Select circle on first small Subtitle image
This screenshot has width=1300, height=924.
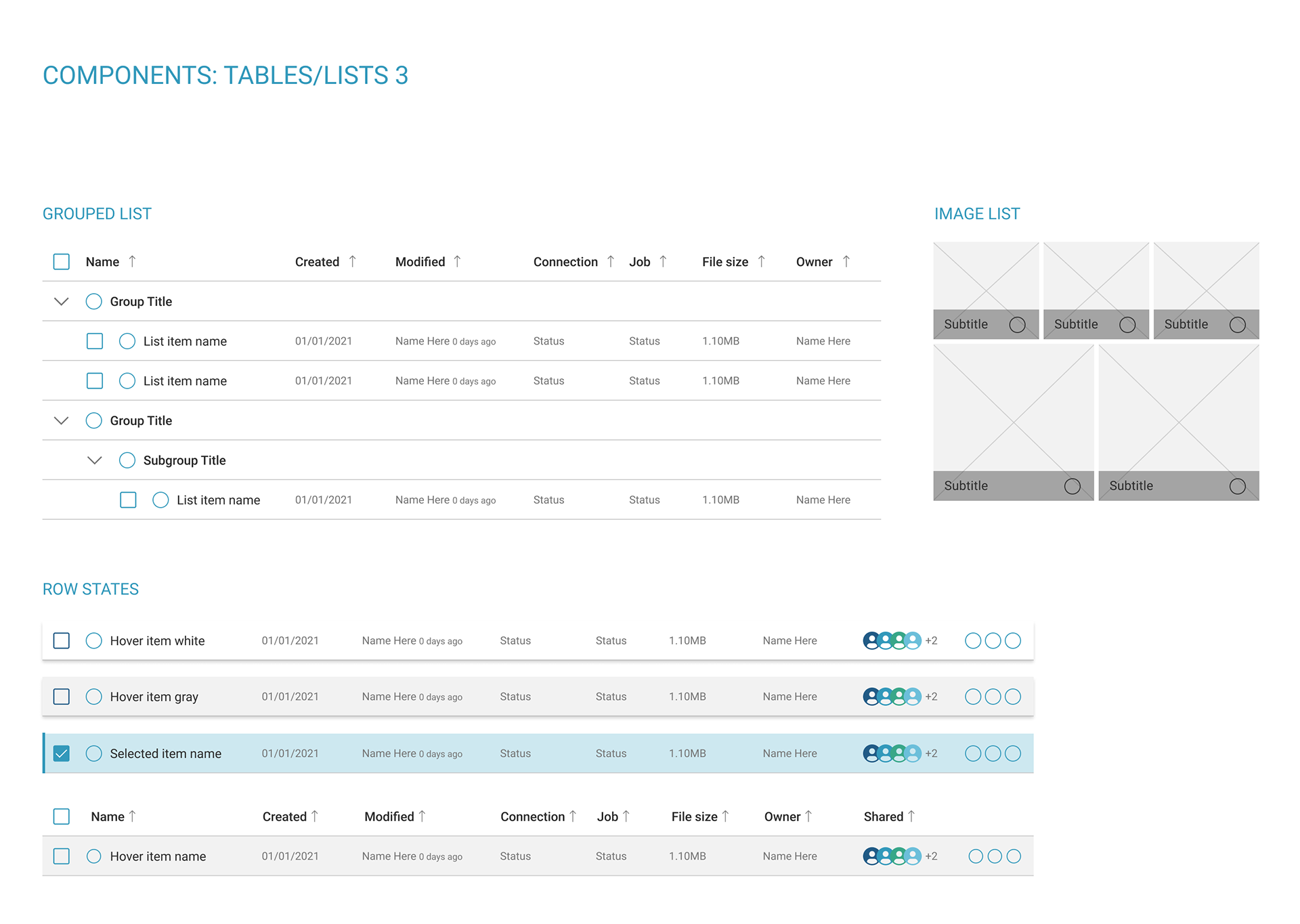point(1017,324)
